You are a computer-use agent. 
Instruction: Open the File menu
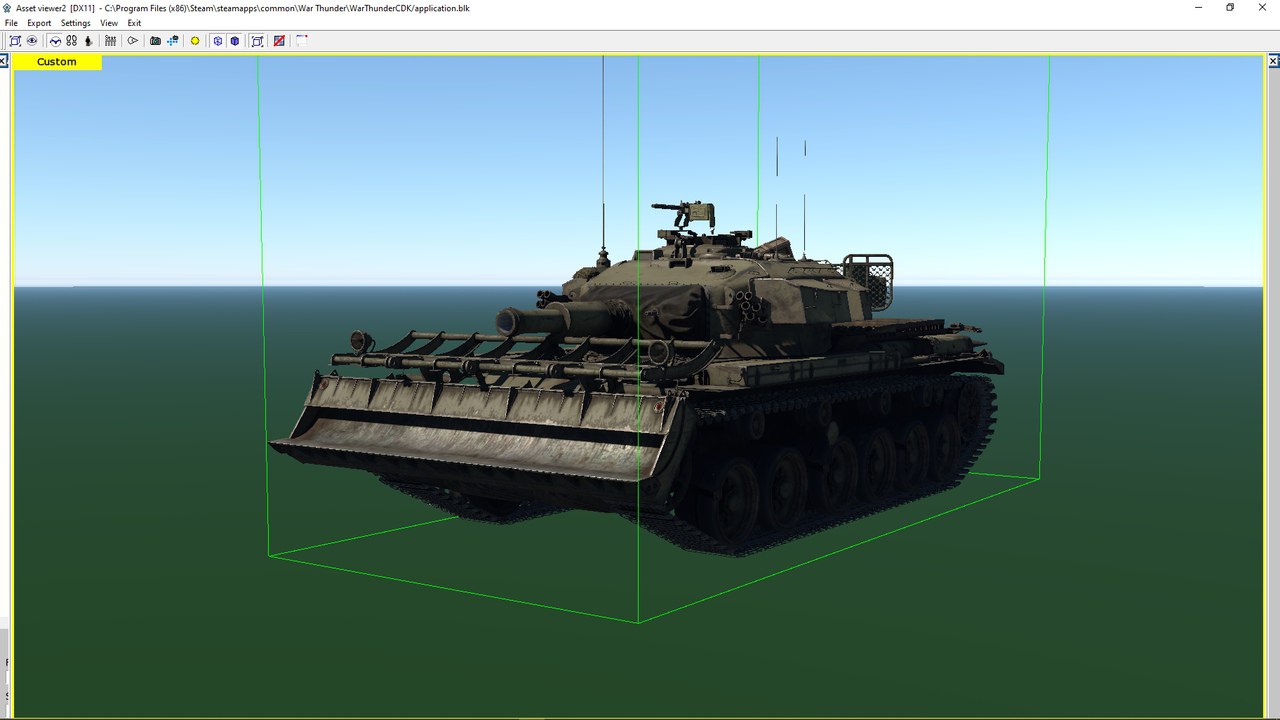tap(11, 23)
